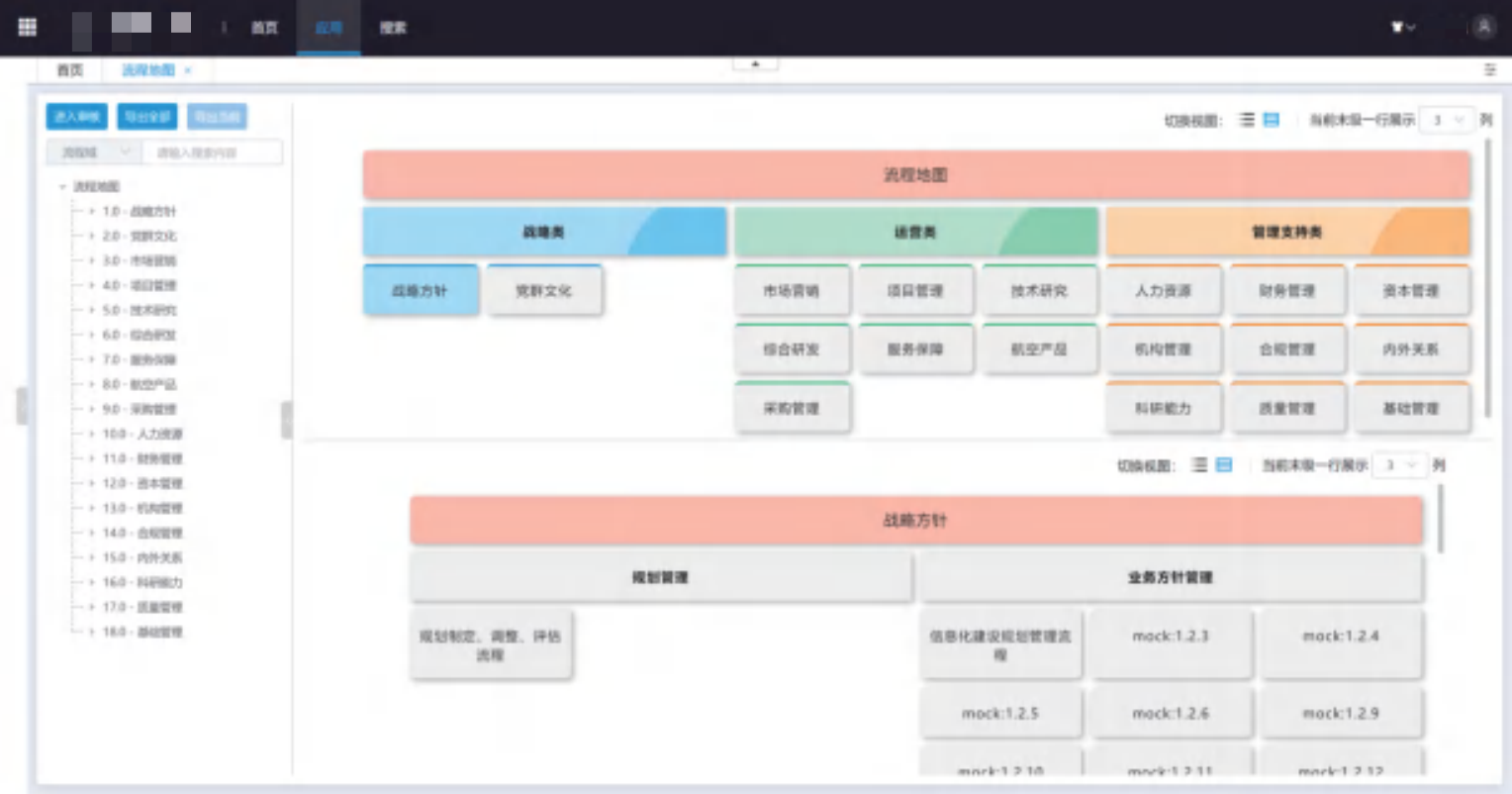Switch 战略方针 panel to list view icon
1512x794 pixels.
[1199, 464]
